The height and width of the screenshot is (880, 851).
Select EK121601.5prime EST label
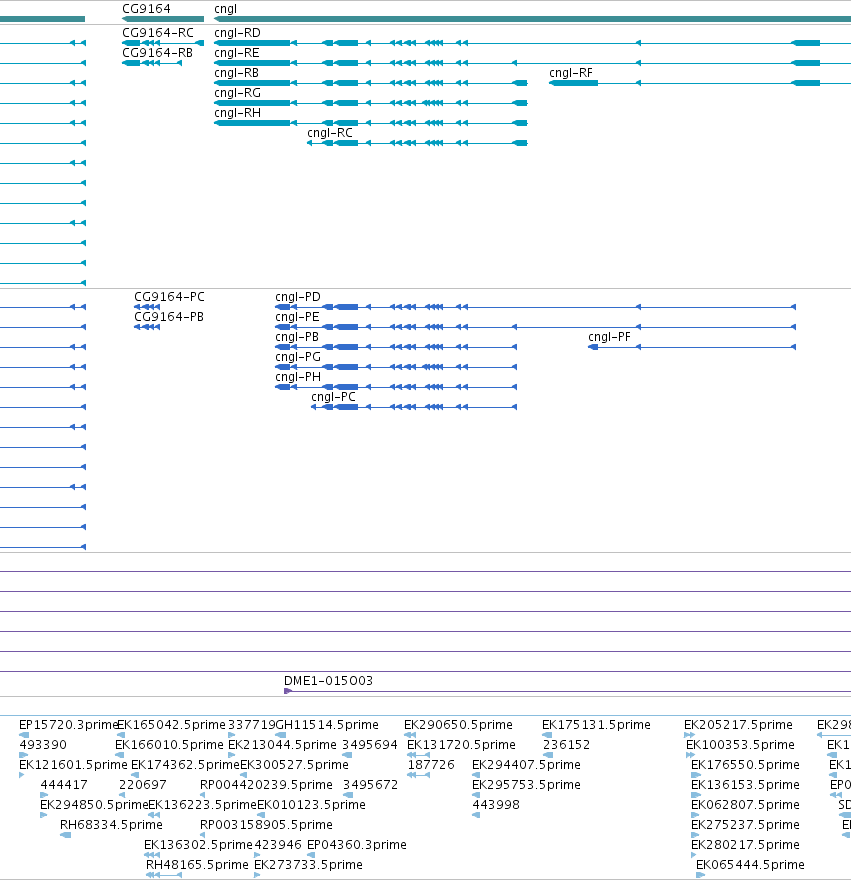pyautogui.click(x=73, y=765)
